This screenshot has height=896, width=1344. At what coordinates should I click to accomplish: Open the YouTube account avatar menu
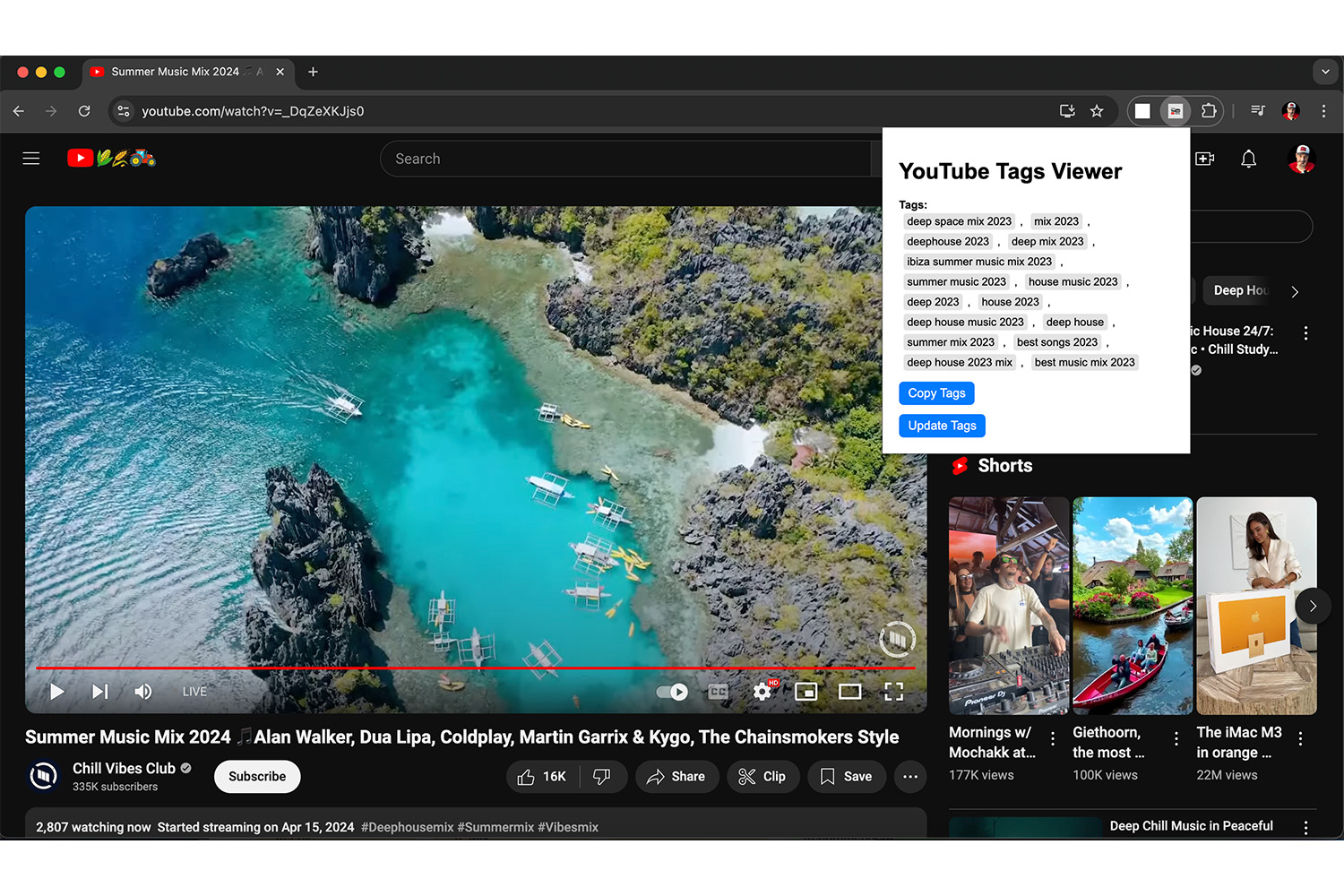click(1301, 159)
